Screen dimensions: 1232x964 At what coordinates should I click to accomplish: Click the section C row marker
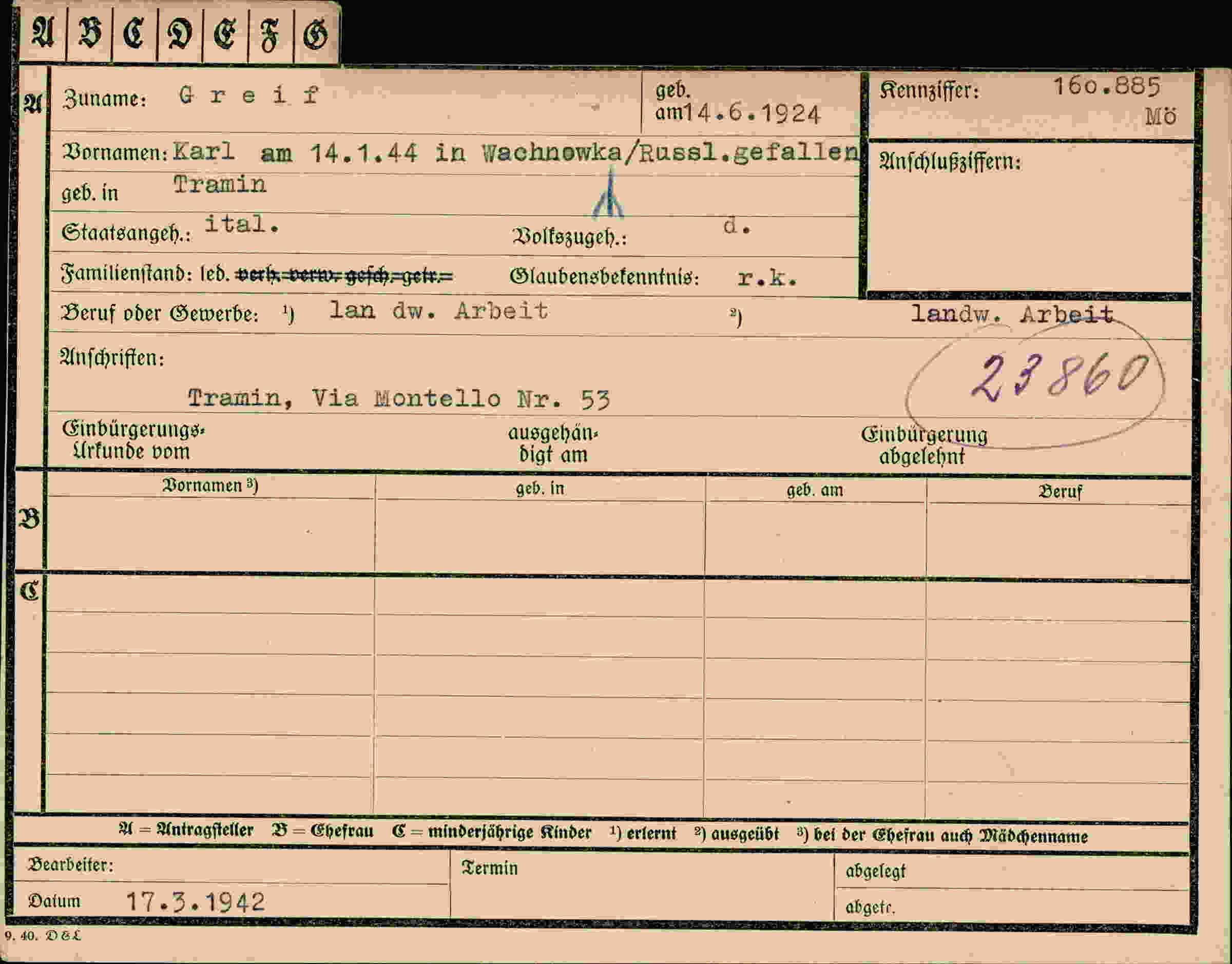click(29, 591)
